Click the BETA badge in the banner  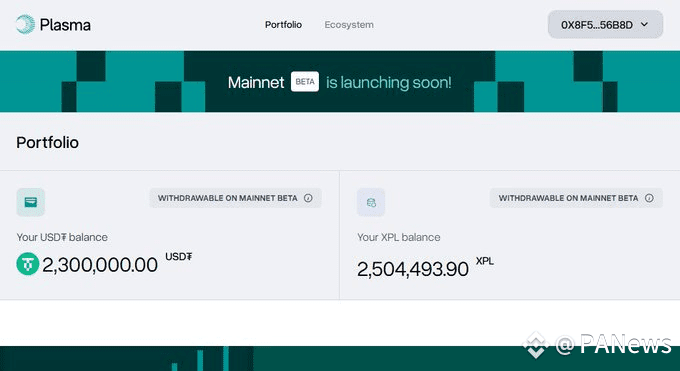coord(305,82)
